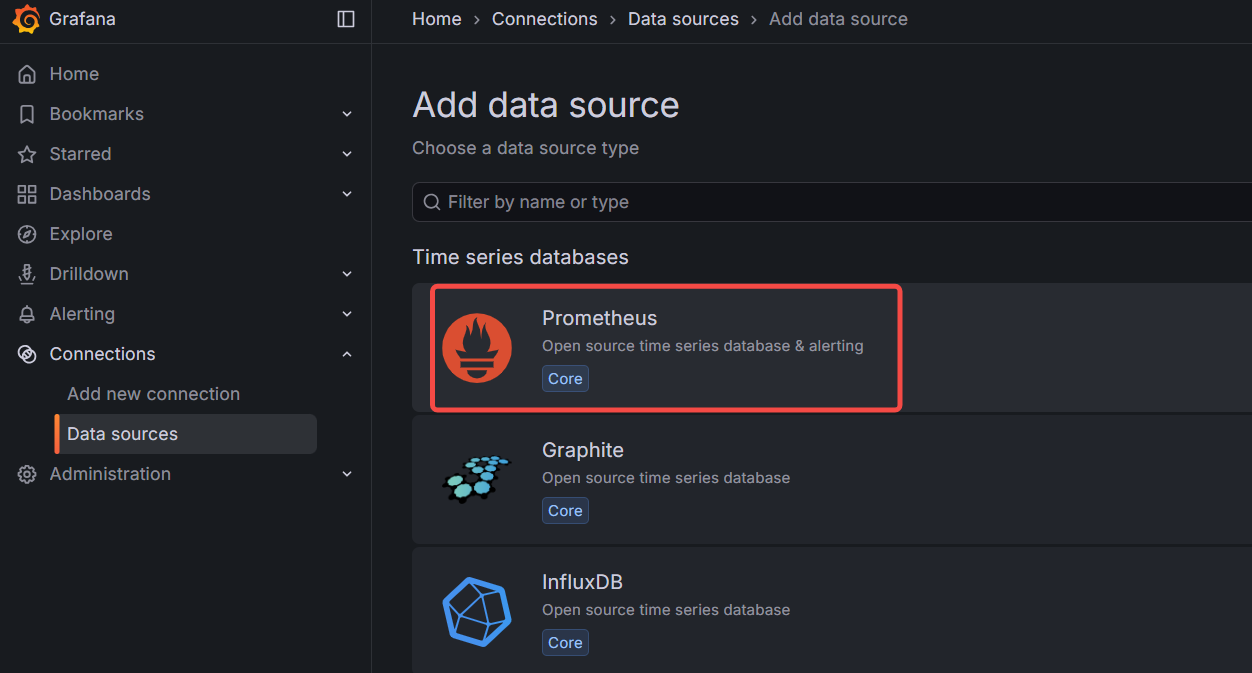The image size is (1252, 673).
Task: Click the Connections label in sidebar
Action: (x=102, y=354)
